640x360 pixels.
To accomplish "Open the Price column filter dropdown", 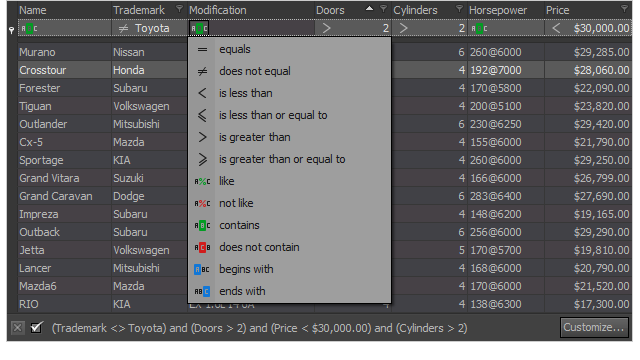I will tap(624, 8).
